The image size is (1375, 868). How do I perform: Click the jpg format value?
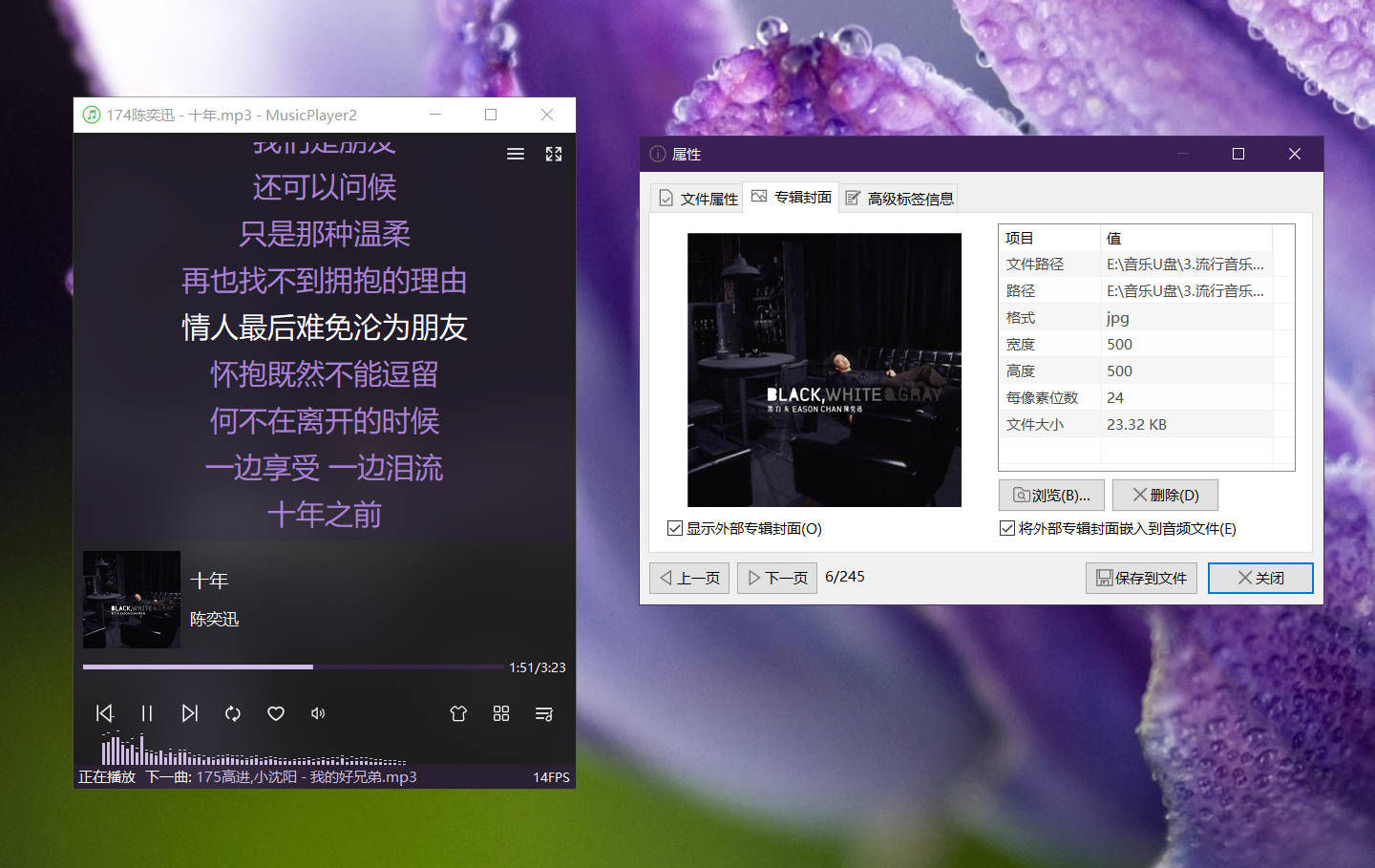point(1118,318)
